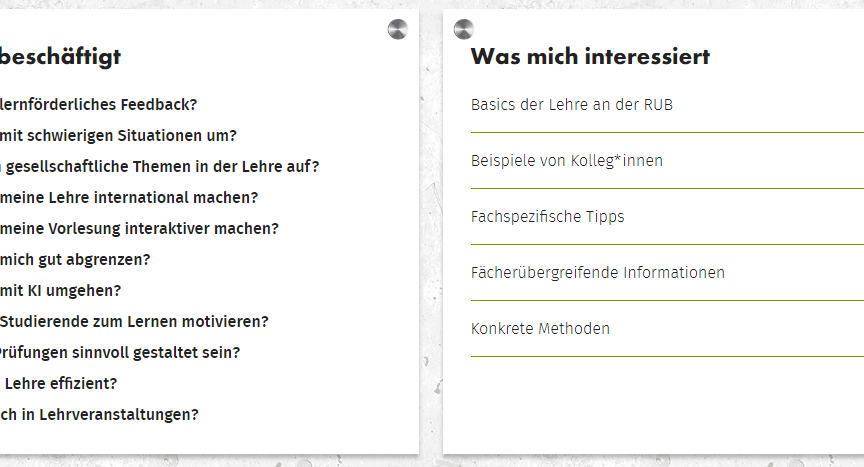Expand the 'Fächerübergreifende Informationen' section
864x467 pixels.
coord(667,273)
